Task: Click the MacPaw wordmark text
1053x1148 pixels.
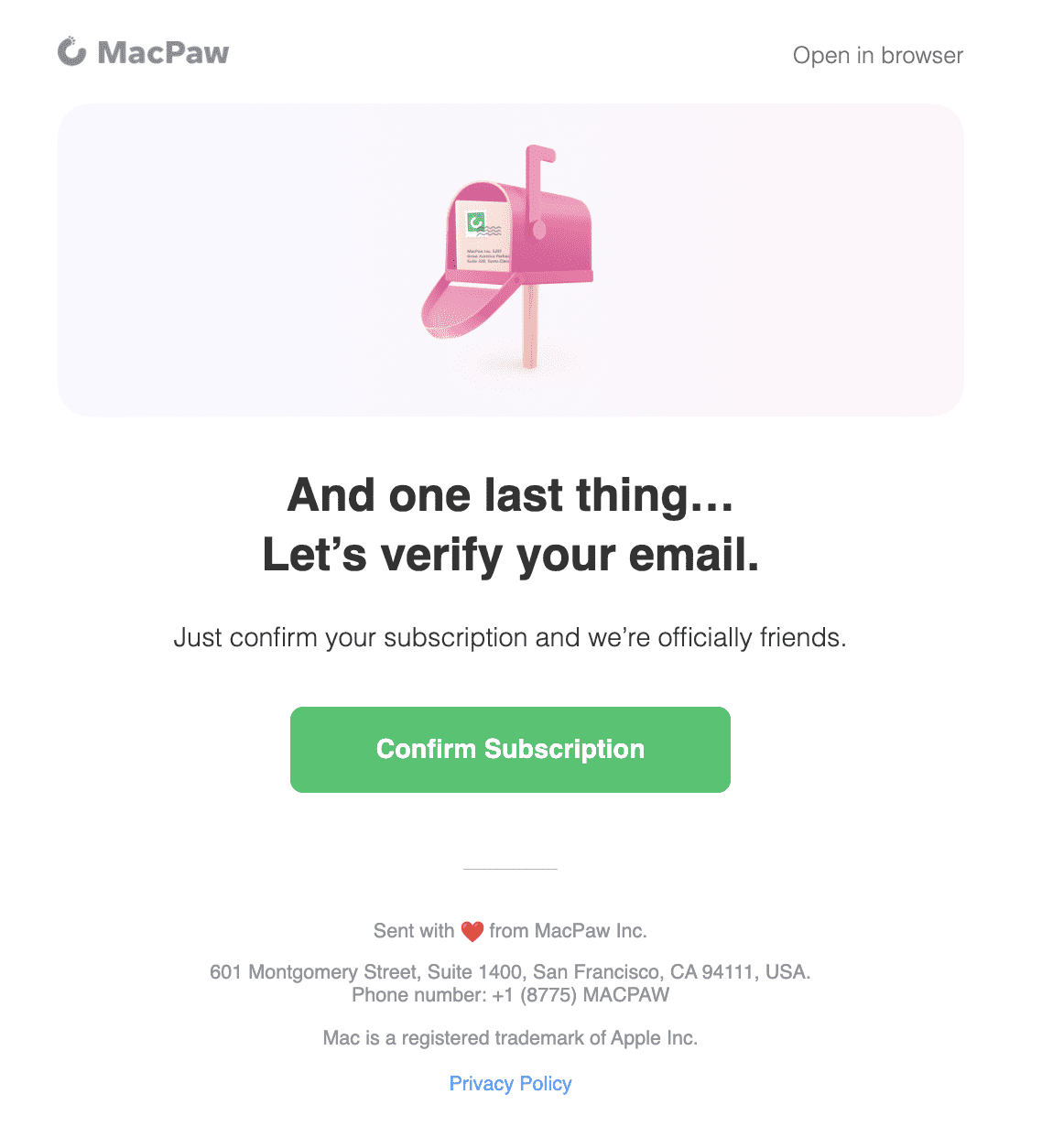Action: tap(163, 53)
